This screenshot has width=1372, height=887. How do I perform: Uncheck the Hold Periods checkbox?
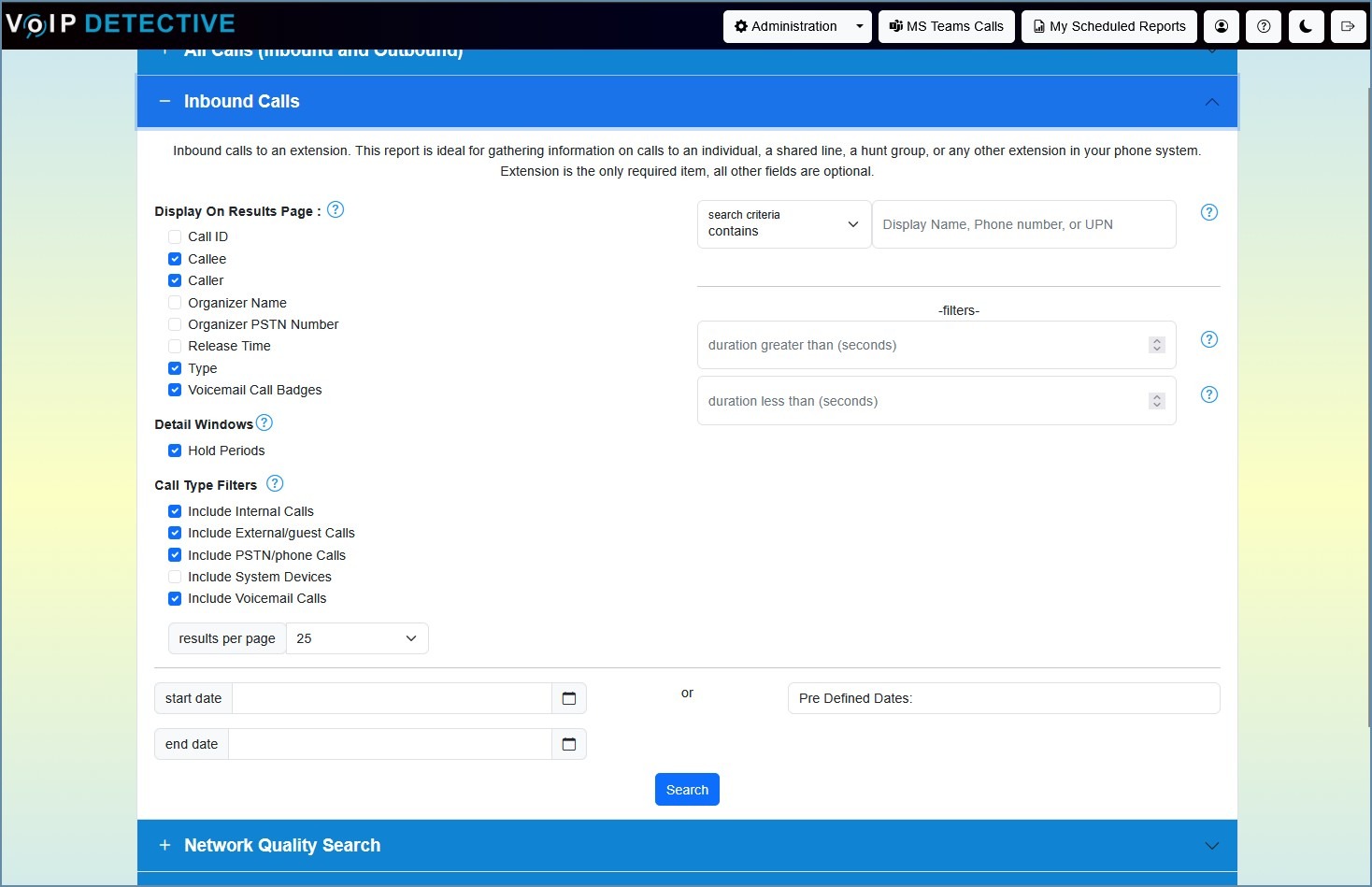point(175,451)
